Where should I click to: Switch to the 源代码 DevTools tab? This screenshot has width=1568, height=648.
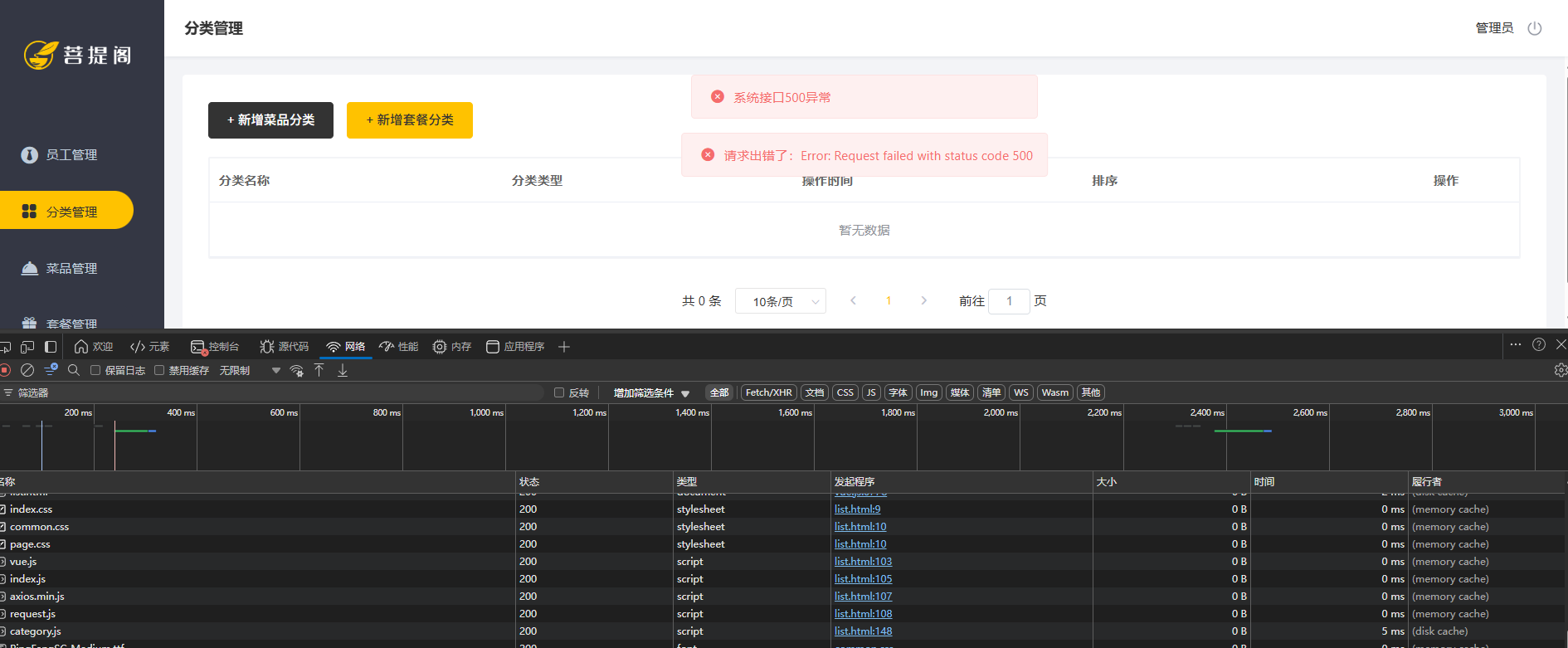285,347
